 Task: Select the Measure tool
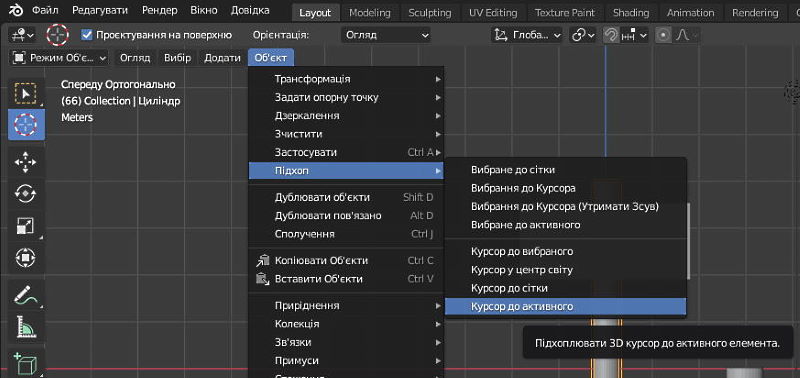[26, 326]
